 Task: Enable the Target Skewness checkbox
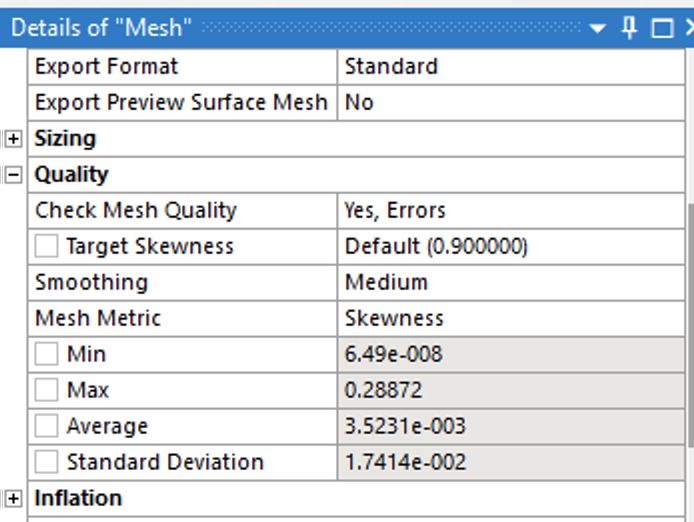point(46,246)
